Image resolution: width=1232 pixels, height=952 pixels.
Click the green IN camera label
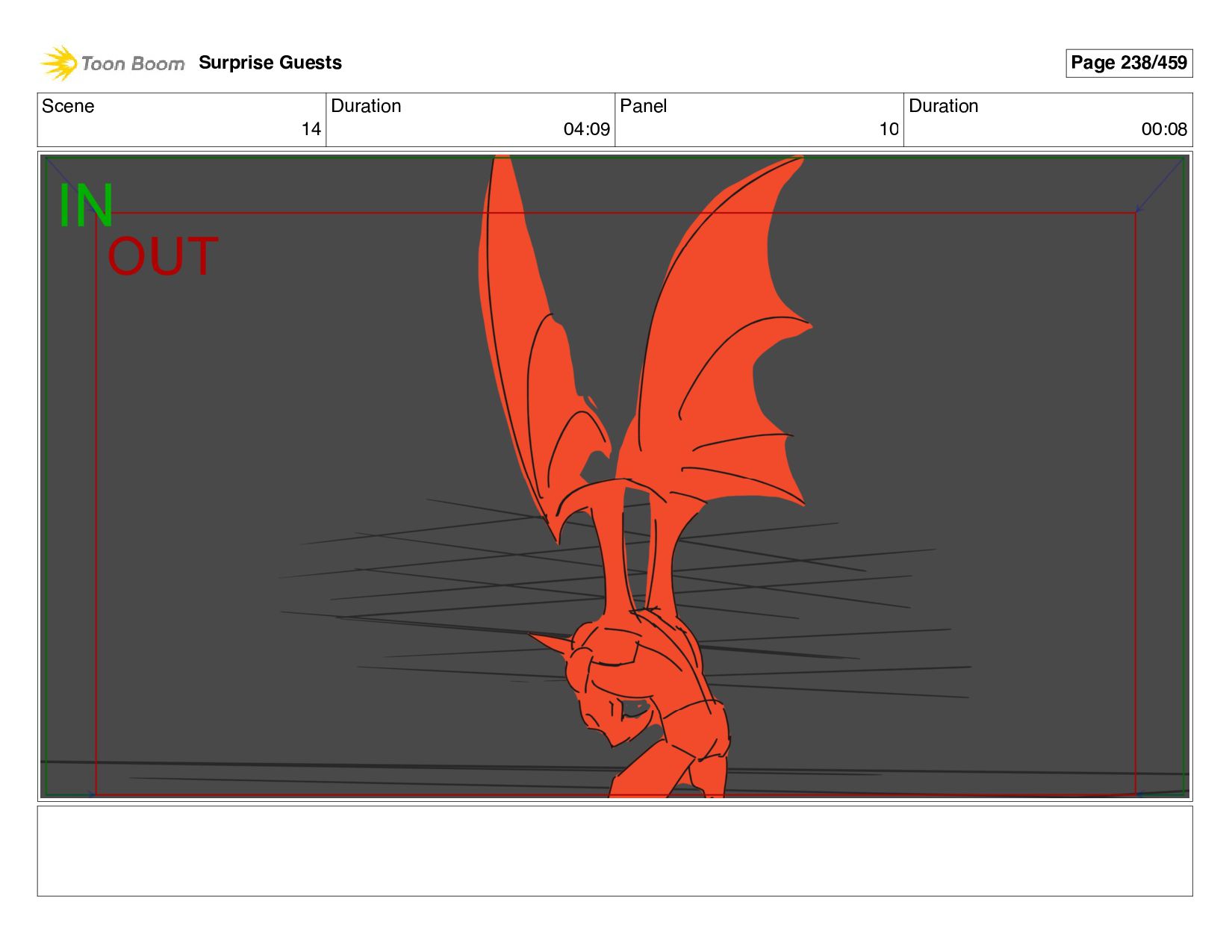pyautogui.click(x=86, y=206)
